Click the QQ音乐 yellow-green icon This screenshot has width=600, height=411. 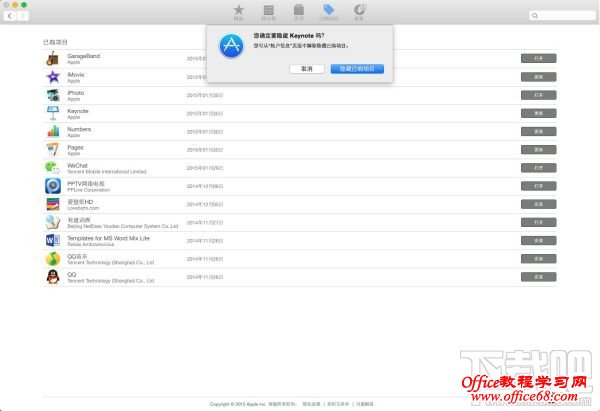point(53,259)
